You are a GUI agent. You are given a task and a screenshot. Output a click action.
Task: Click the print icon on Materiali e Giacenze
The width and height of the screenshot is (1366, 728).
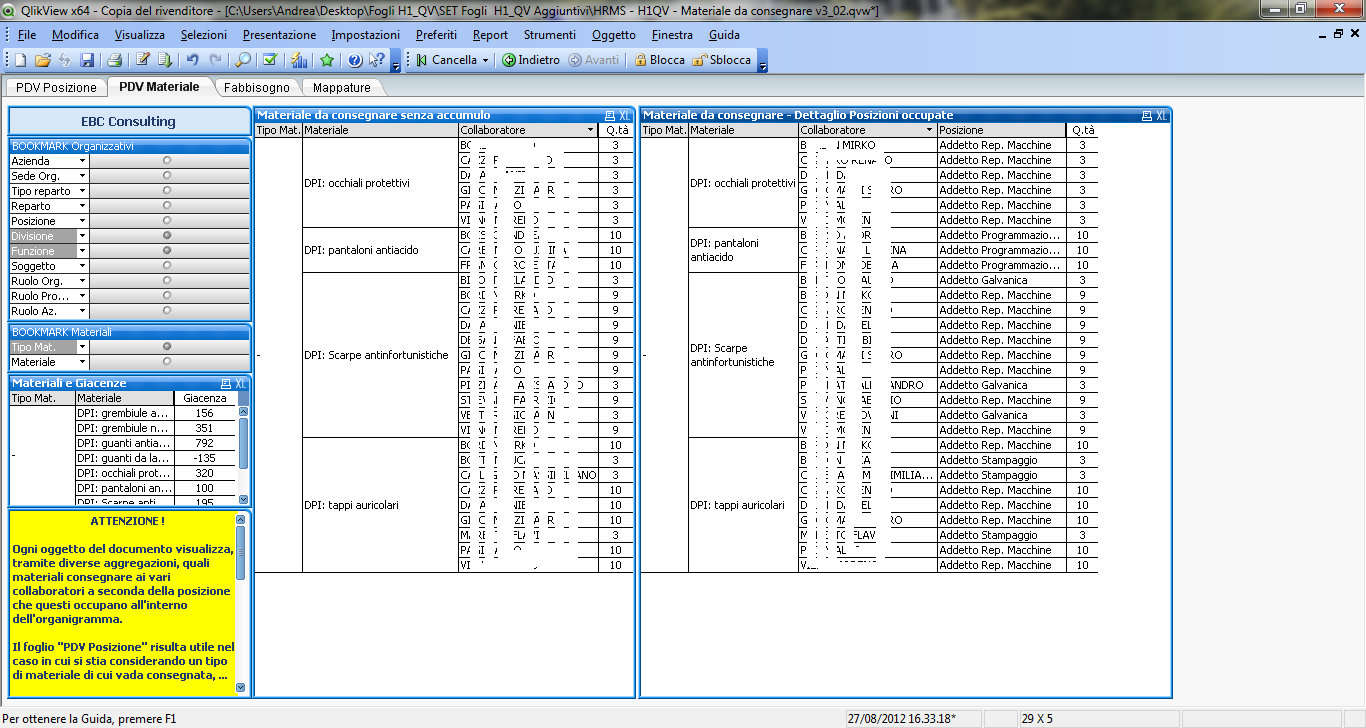point(226,384)
